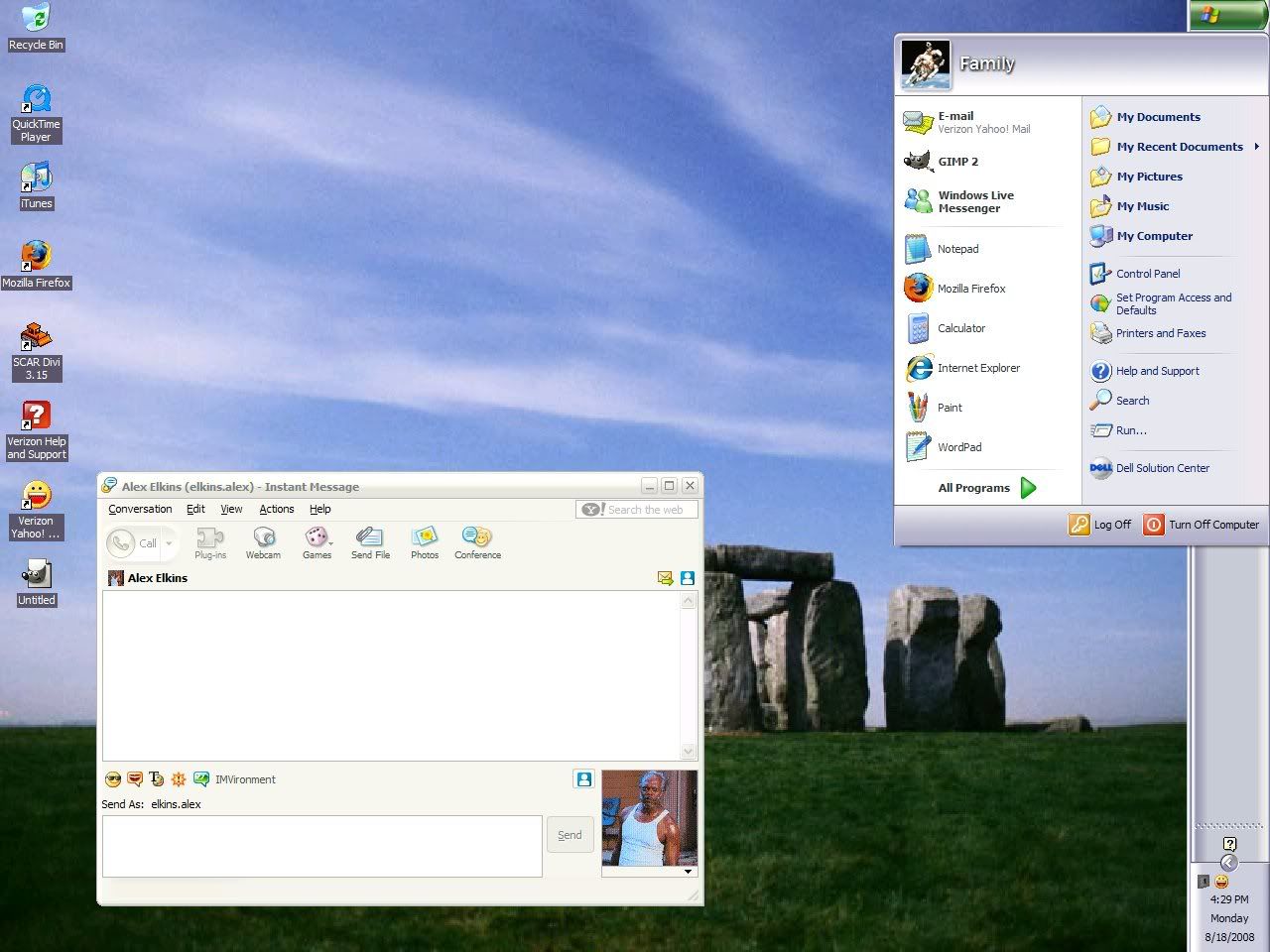Click the Buzz icon in message toolbar
This screenshot has height=952, width=1270.
click(179, 779)
